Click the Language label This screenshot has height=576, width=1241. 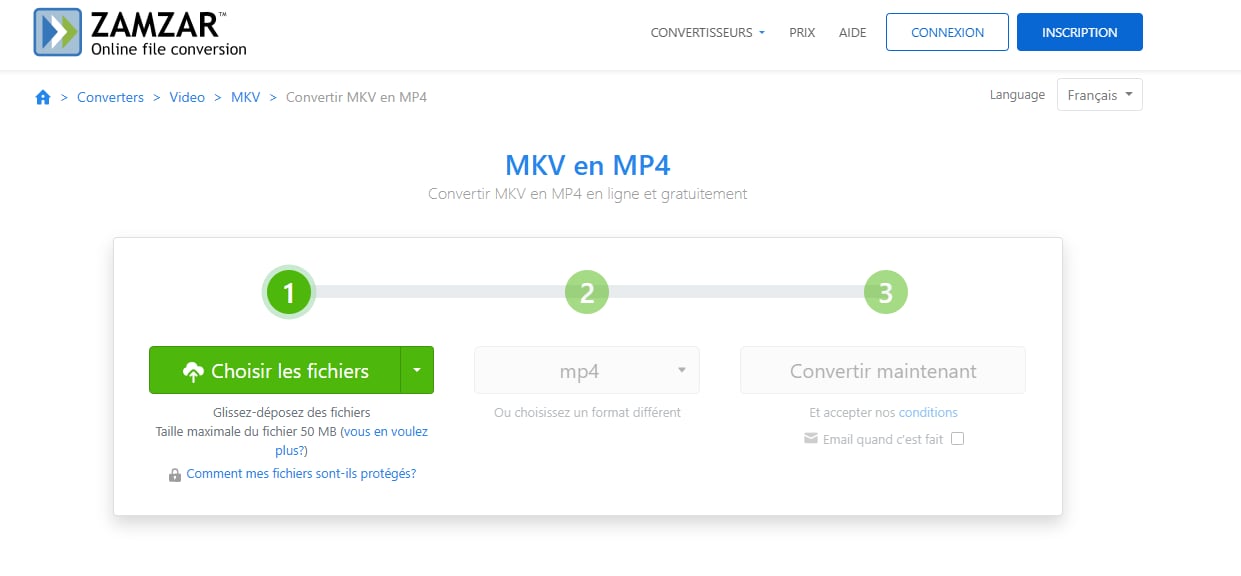click(1017, 95)
